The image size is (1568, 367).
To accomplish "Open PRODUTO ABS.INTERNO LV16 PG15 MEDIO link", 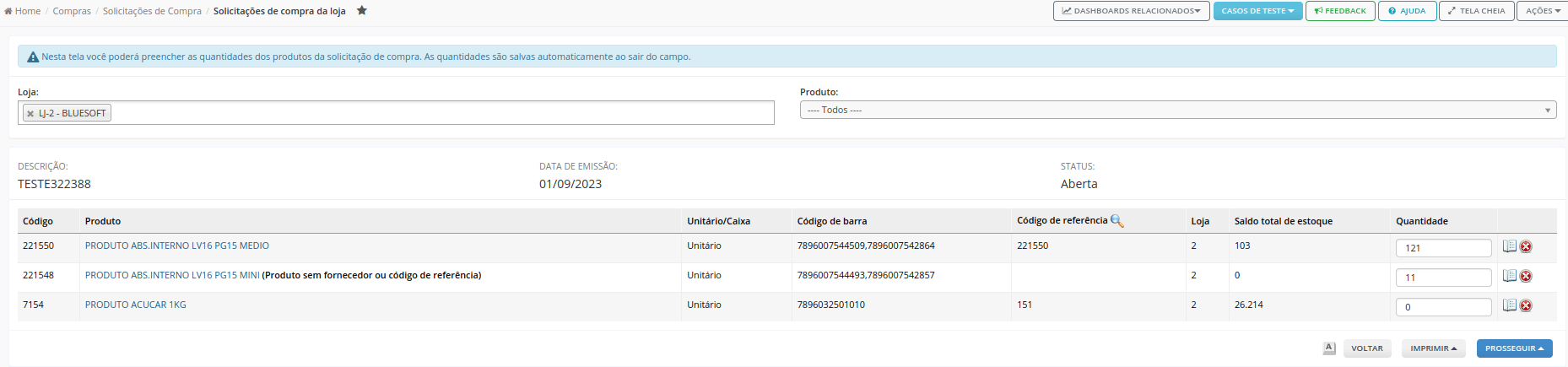I will click(177, 246).
